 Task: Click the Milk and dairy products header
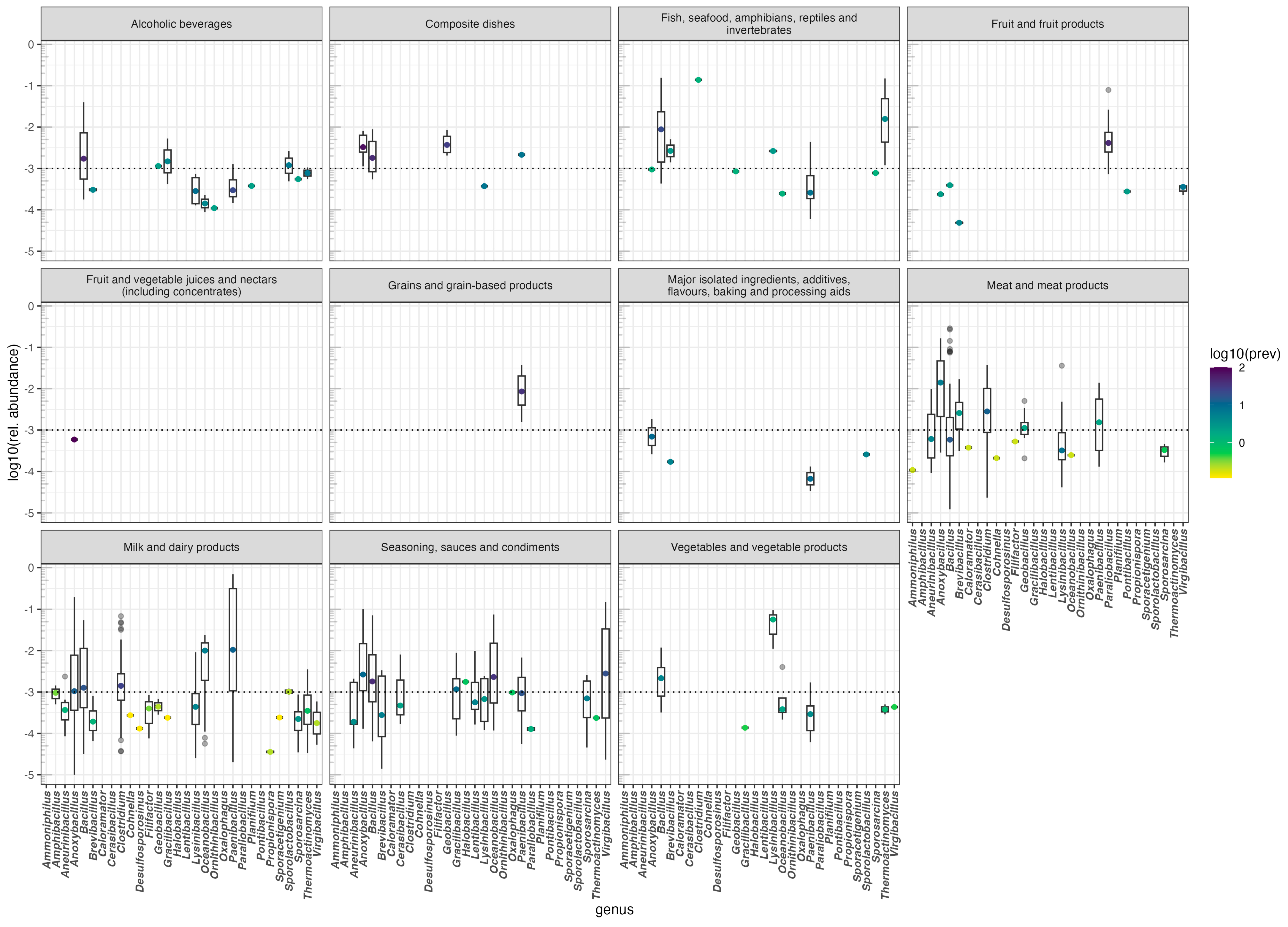(181, 547)
